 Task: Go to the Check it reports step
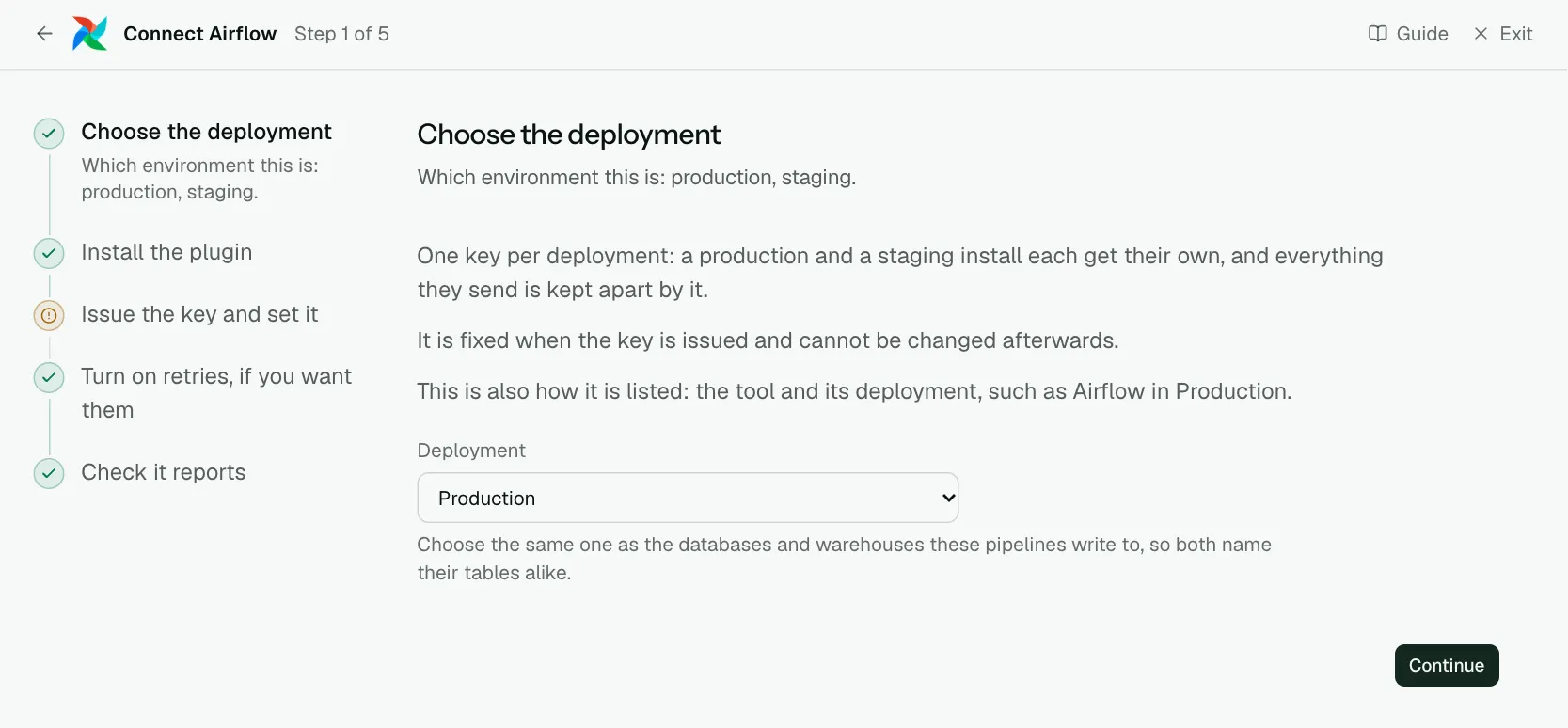click(x=164, y=472)
